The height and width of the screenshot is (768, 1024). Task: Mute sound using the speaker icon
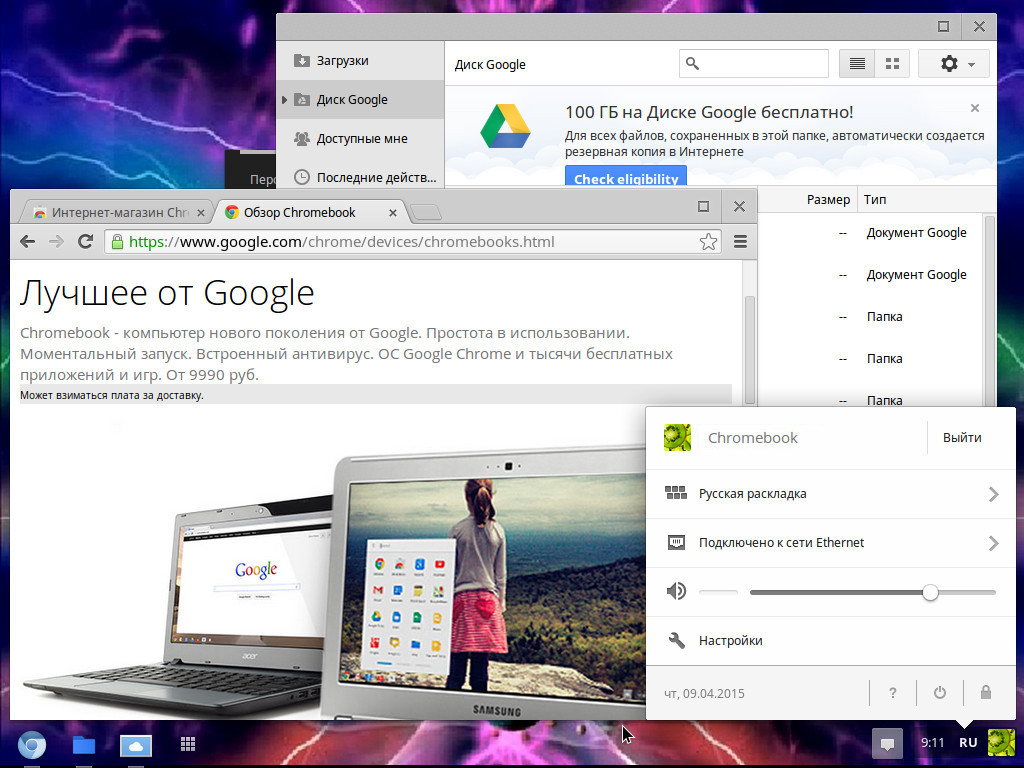tap(676, 592)
